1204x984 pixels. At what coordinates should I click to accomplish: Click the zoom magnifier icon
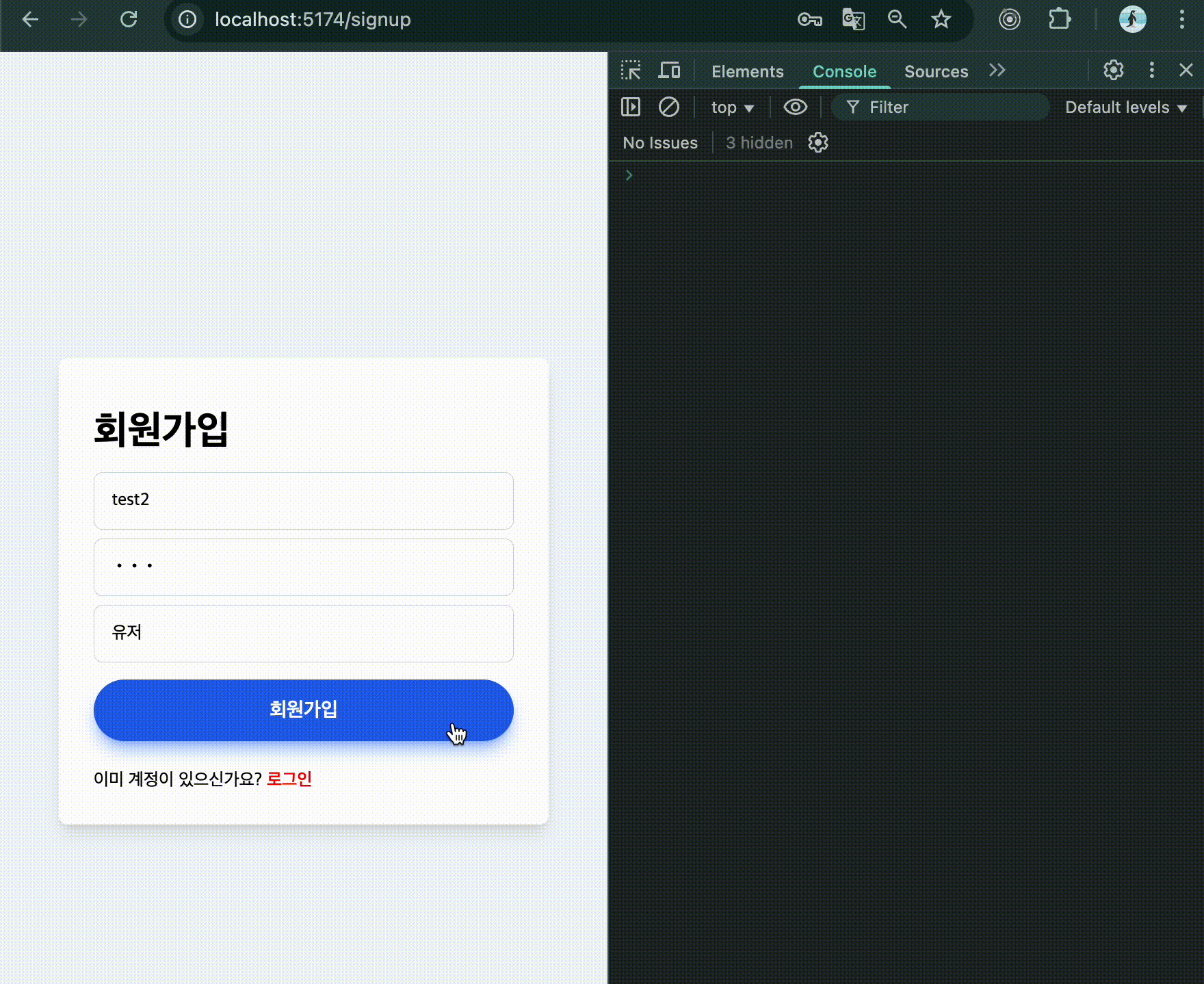pos(897,19)
